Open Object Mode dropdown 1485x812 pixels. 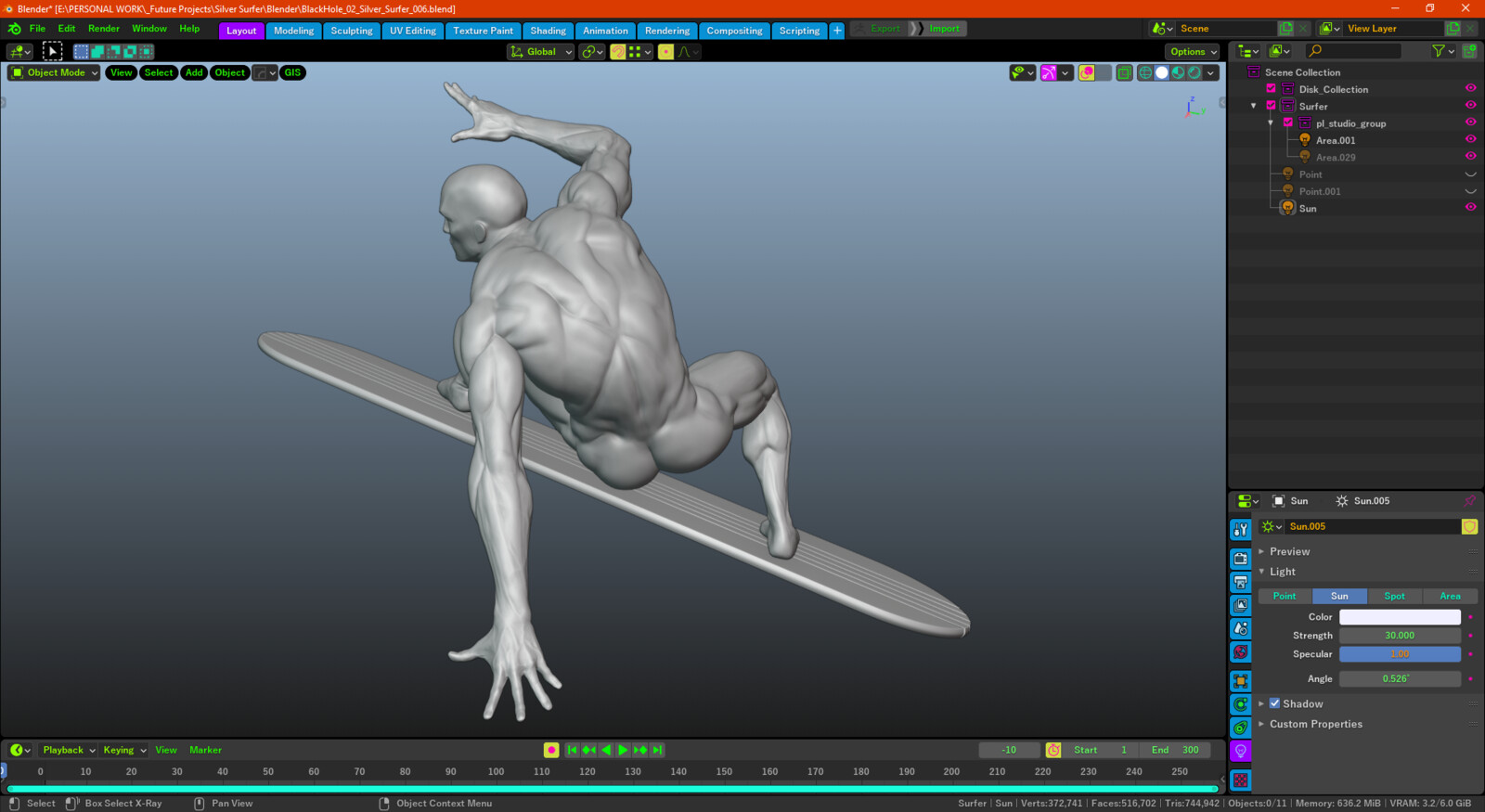point(54,72)
